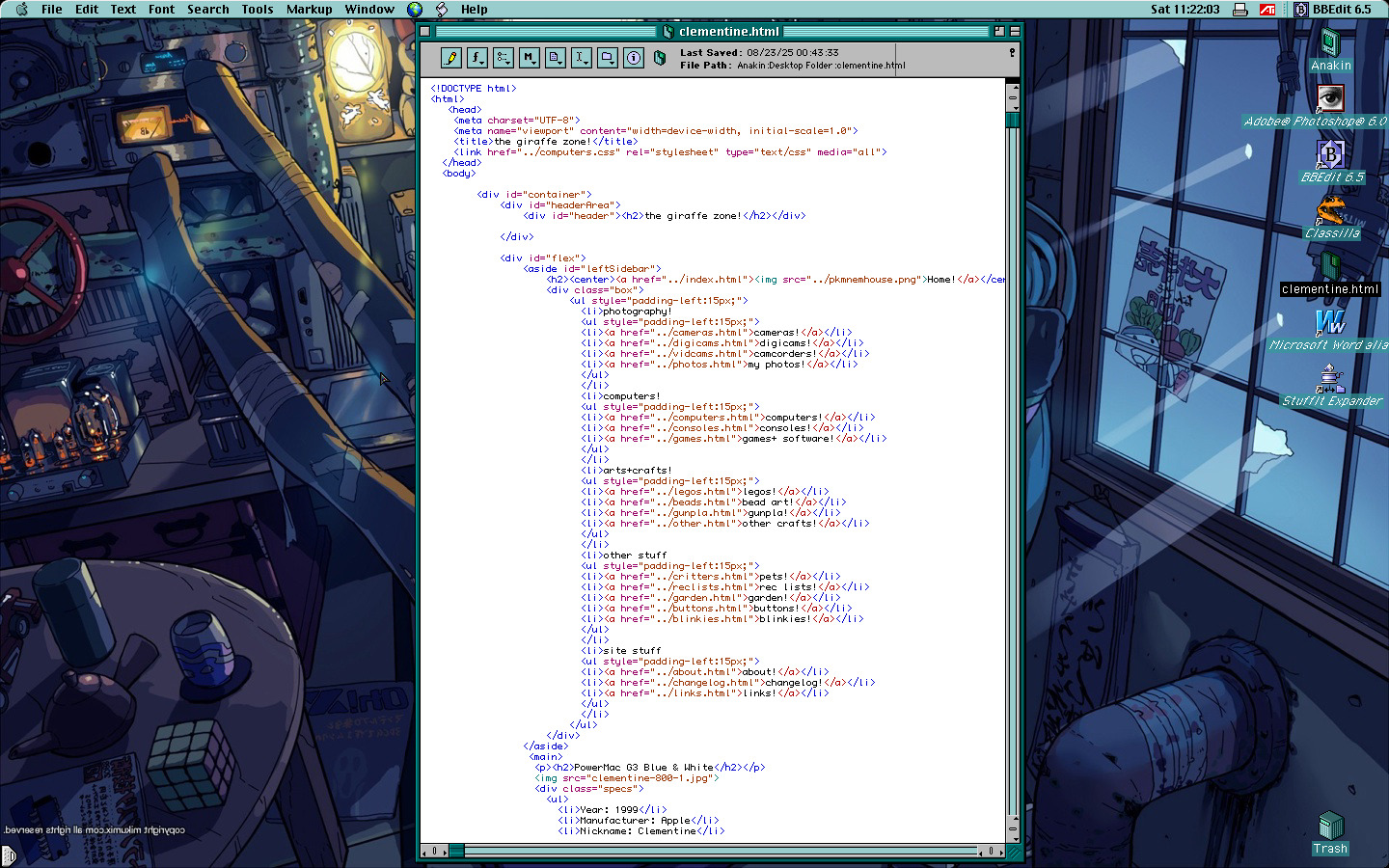Open the marker 'M' popup menu

[530, 58]
